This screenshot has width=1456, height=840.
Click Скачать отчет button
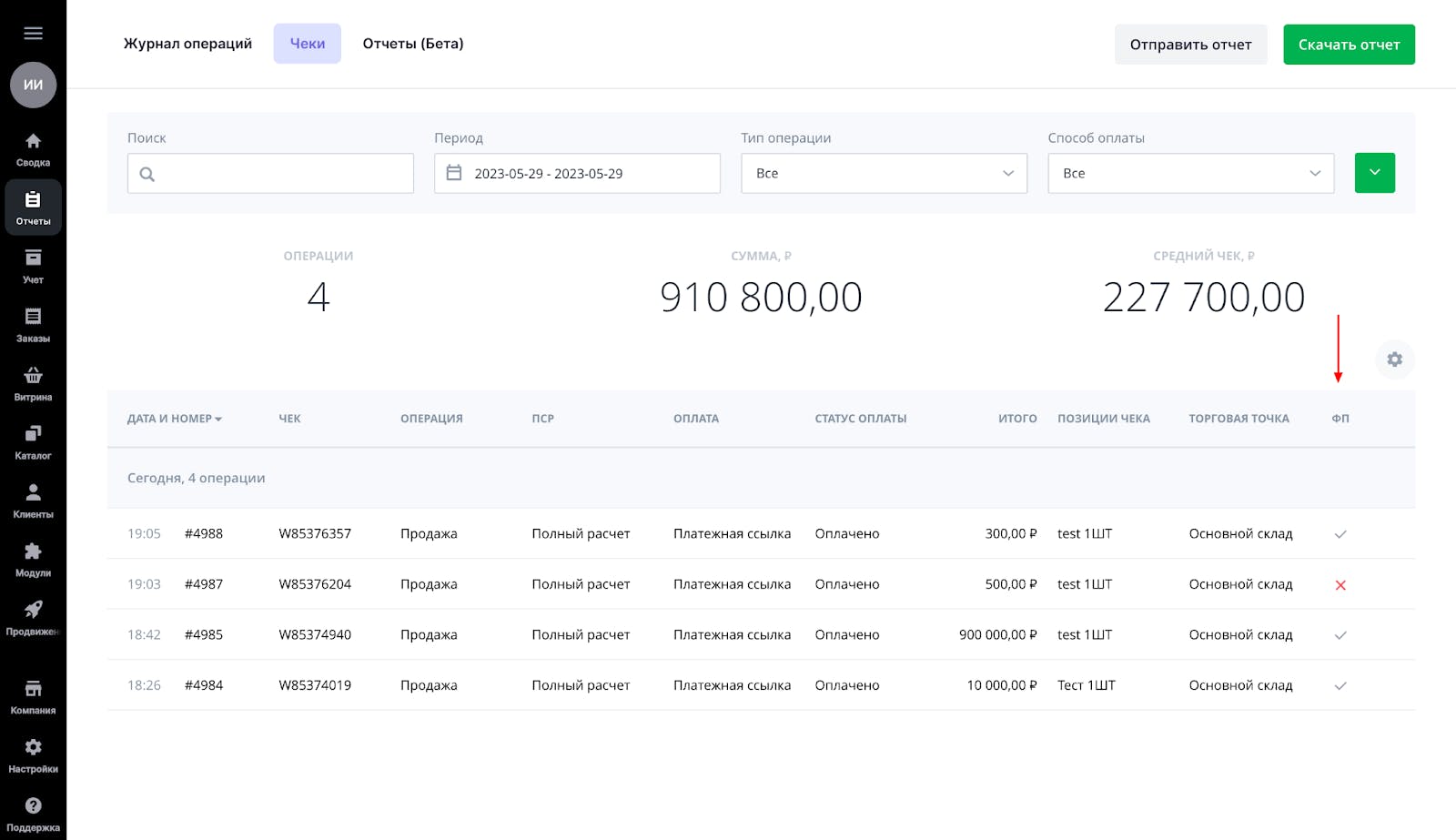pyautogui.click(x=1349, y=45)
